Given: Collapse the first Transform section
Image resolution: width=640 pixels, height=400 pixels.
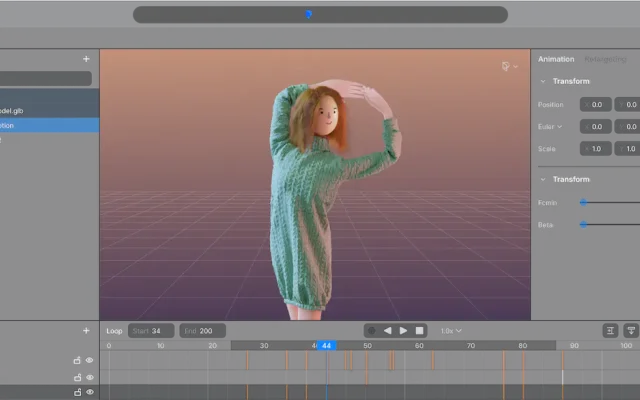Looking at the screenshot, I should pos(543,81).
